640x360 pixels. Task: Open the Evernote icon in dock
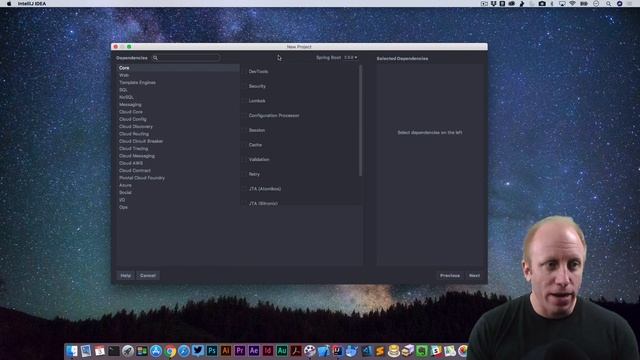tap(422, 351)
